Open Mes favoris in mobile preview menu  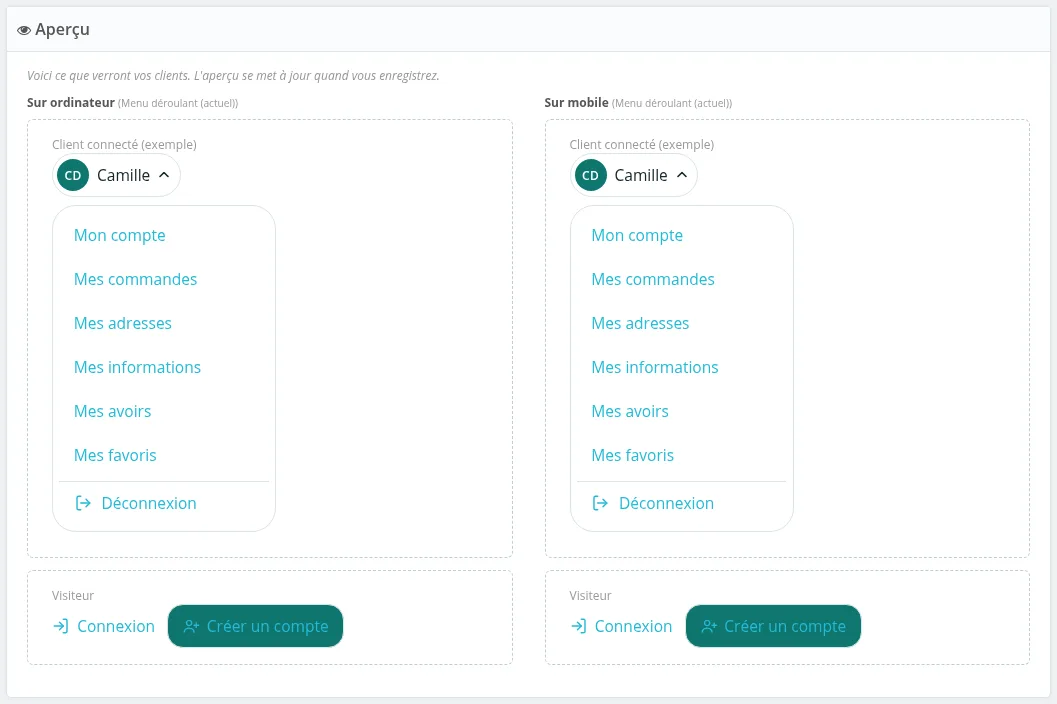[x=633, y=455]
